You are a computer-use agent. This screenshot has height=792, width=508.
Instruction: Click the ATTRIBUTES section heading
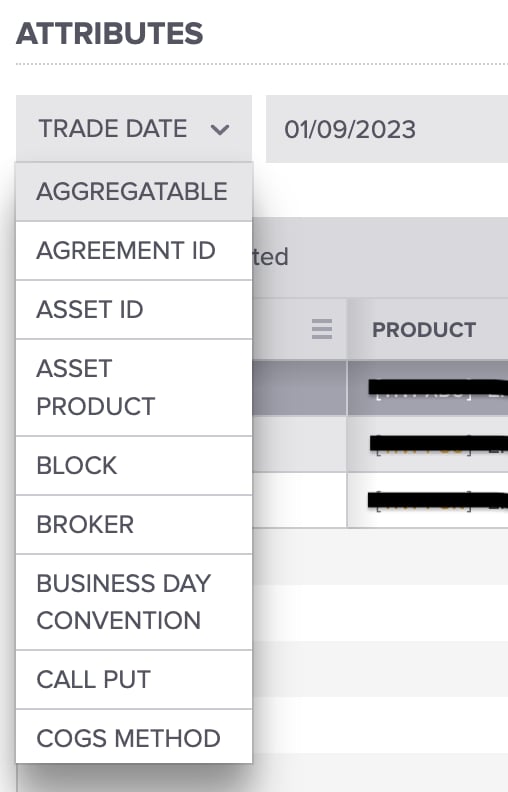pos(110,33)
